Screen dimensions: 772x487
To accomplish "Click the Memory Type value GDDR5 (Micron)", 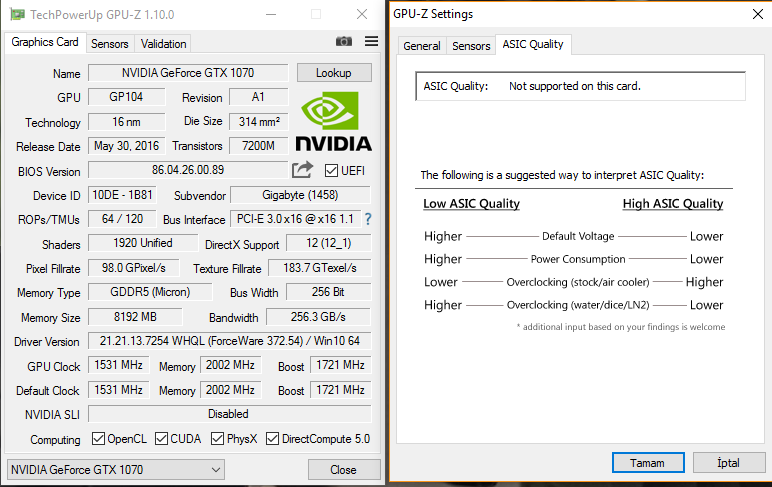I will [150, 292].
